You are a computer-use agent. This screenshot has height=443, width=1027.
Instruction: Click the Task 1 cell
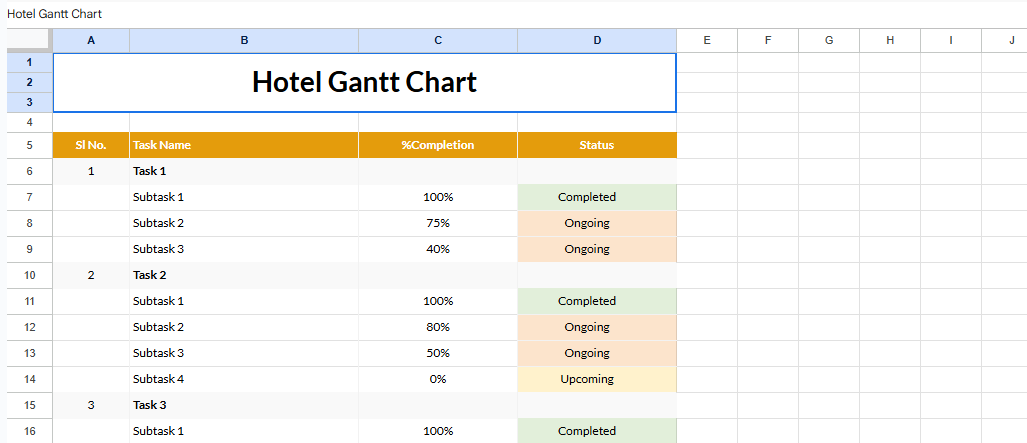coord(244,171)
